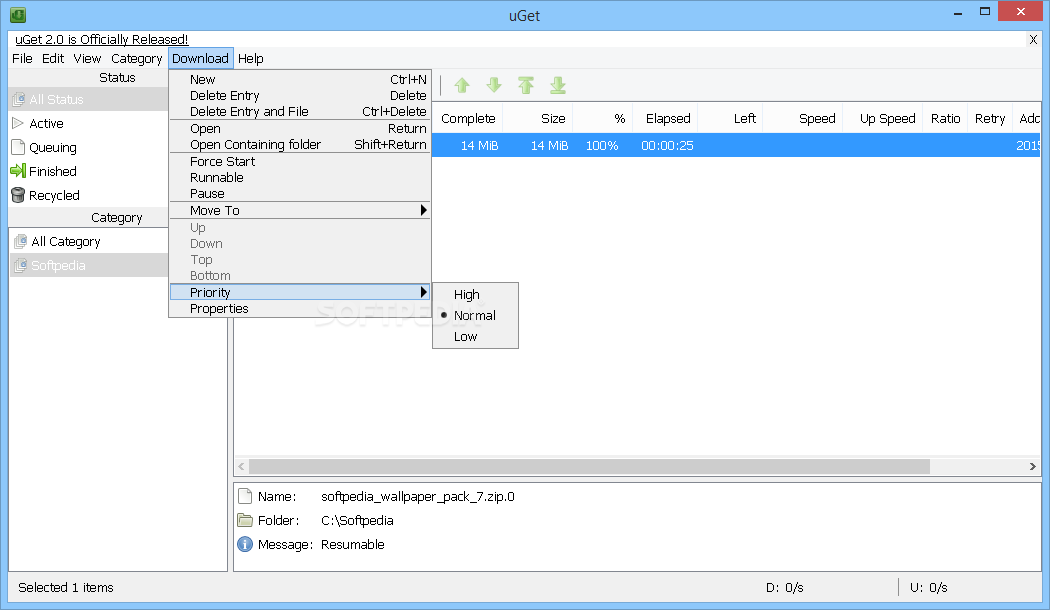Screen dimensions: 1050x610
Task: Click the move to top arrow icon
Action: coord(526,85)
